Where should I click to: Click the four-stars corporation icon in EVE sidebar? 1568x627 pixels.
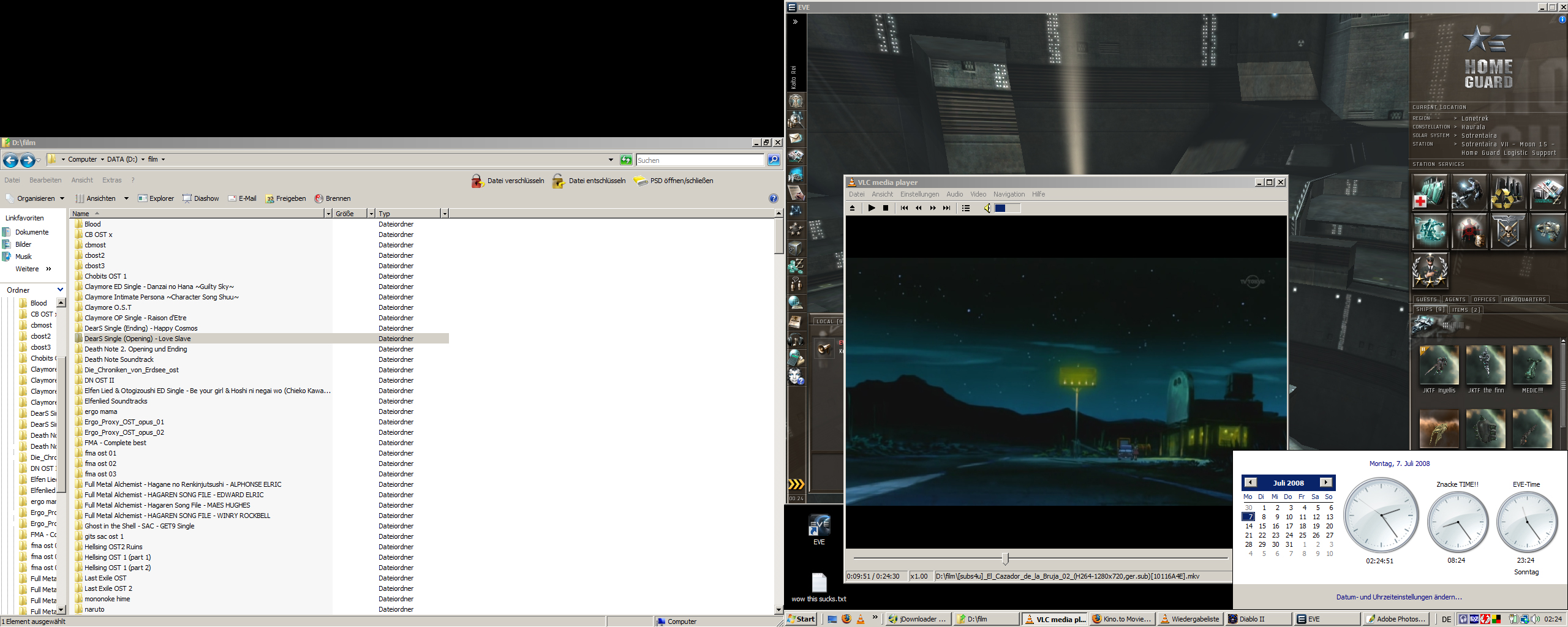pyautogui.click(x=796, y=229)
